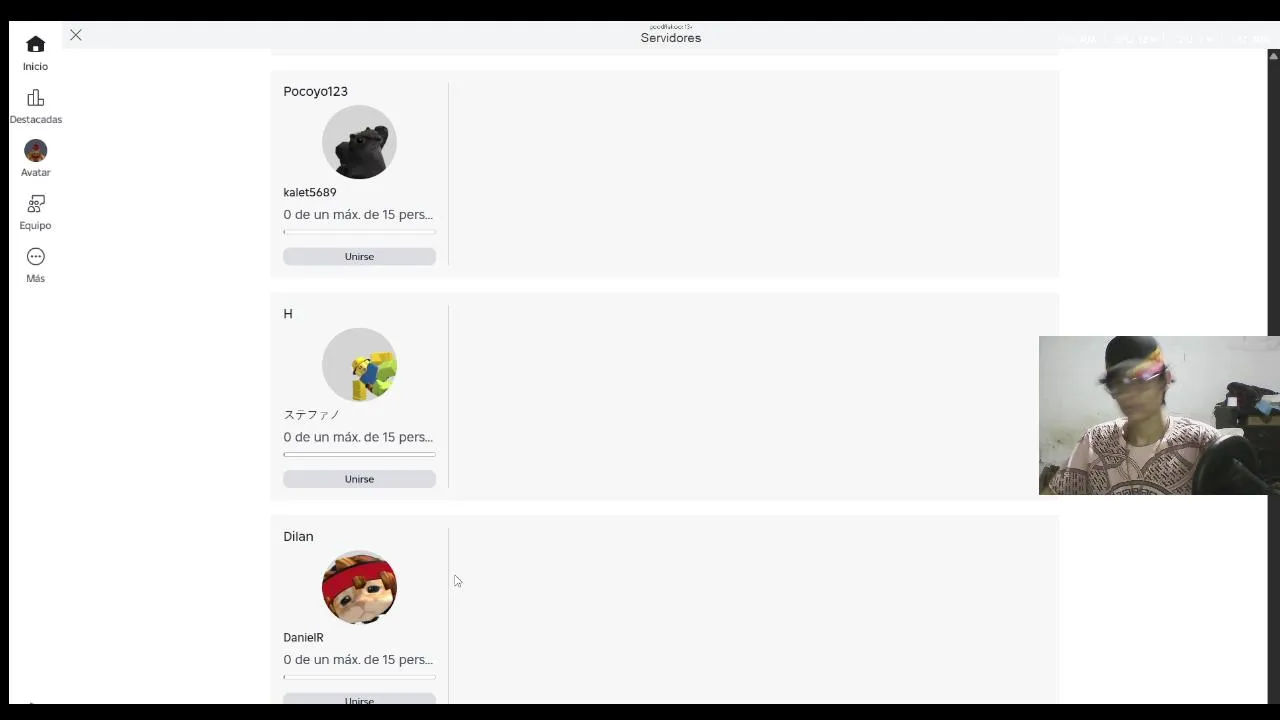Click DanielR's red bandana avatar
Viewport: 1280px width, 720px height.
click(x=359, y=588)
